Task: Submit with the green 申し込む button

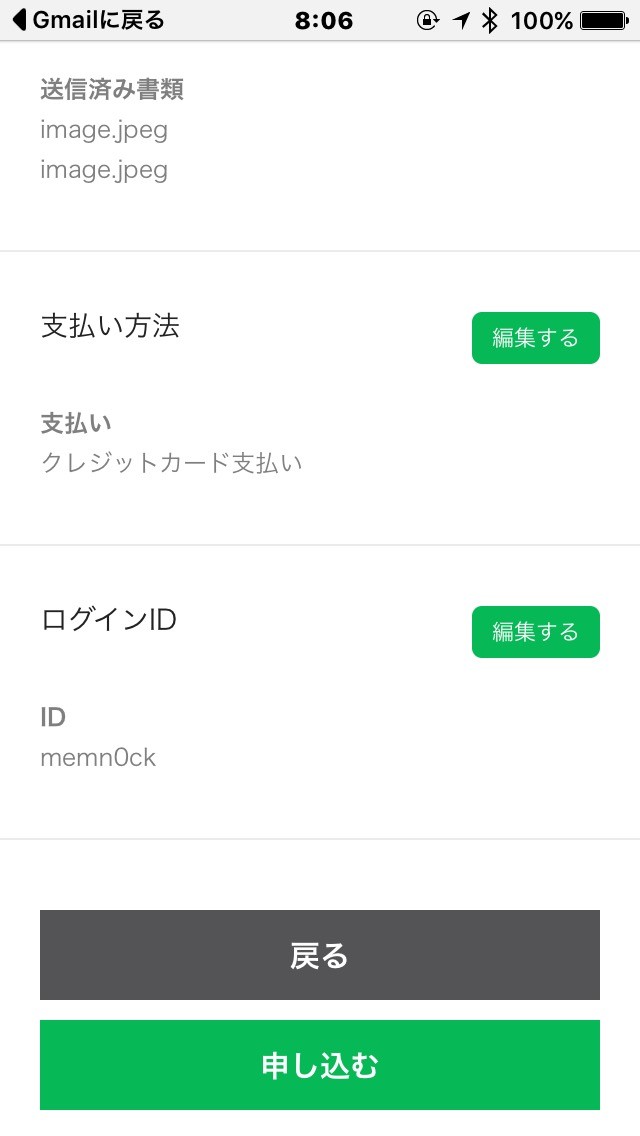Action: pyautogui.click(x=320, y=1065)
